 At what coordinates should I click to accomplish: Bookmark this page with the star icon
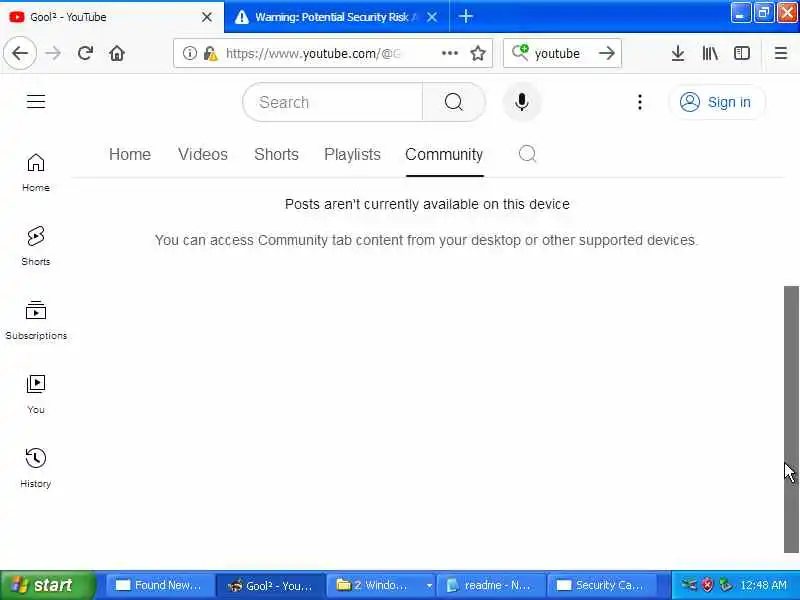(x=478, y=53)
